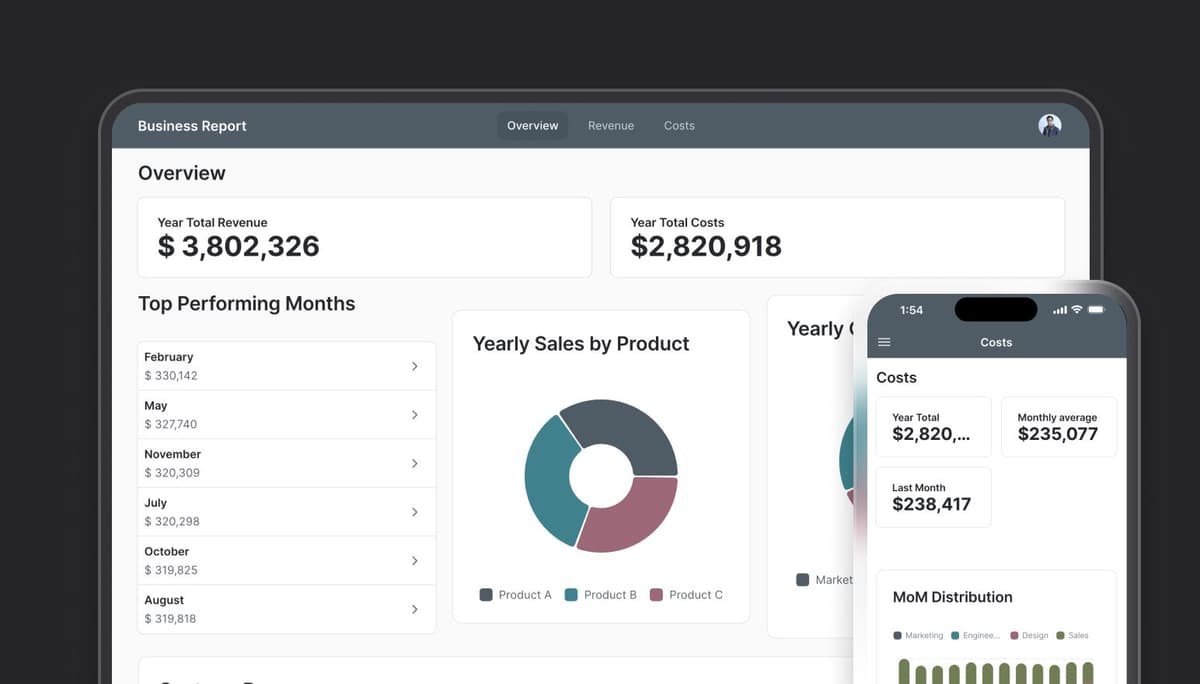Switch to the Revenue tab
This screenshot has width=1200, height=684.
611,126
